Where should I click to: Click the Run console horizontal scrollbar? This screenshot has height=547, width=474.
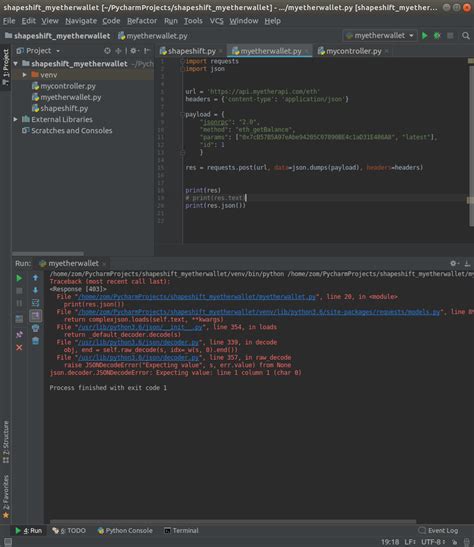click(x=233, y=522)
